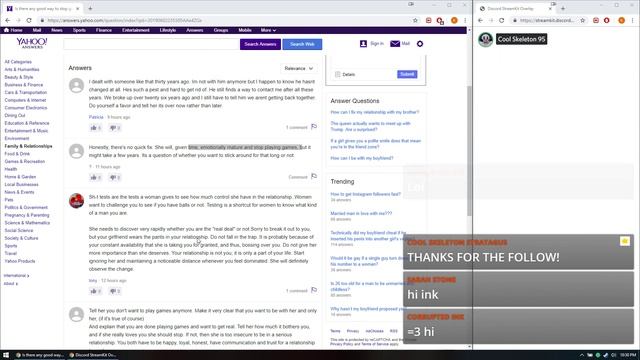Bookmark the Yahoo Answers page with star
This screenshot has height=360, width=640.
click(x=416, y=20)
